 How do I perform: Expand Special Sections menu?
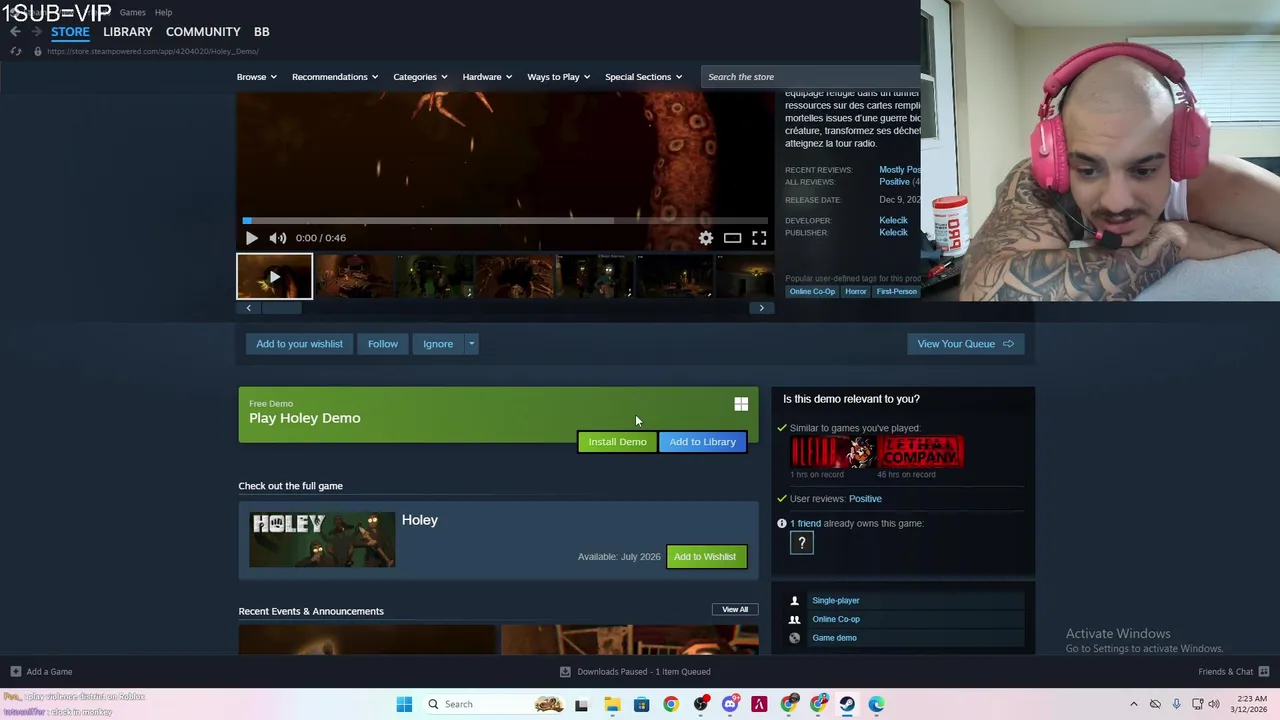[643, 77]
